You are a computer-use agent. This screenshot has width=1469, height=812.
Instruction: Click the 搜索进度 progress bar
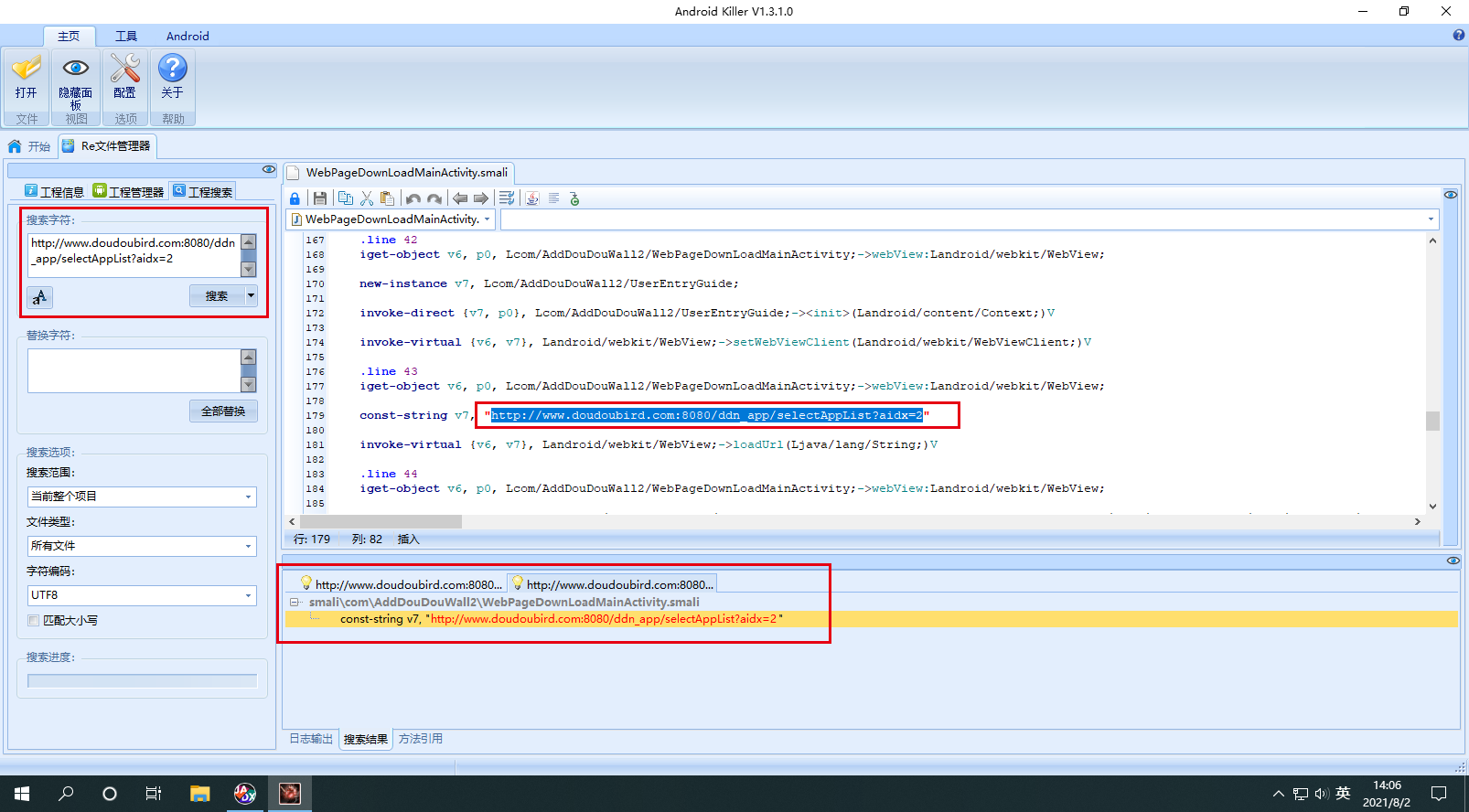(142, 681)
